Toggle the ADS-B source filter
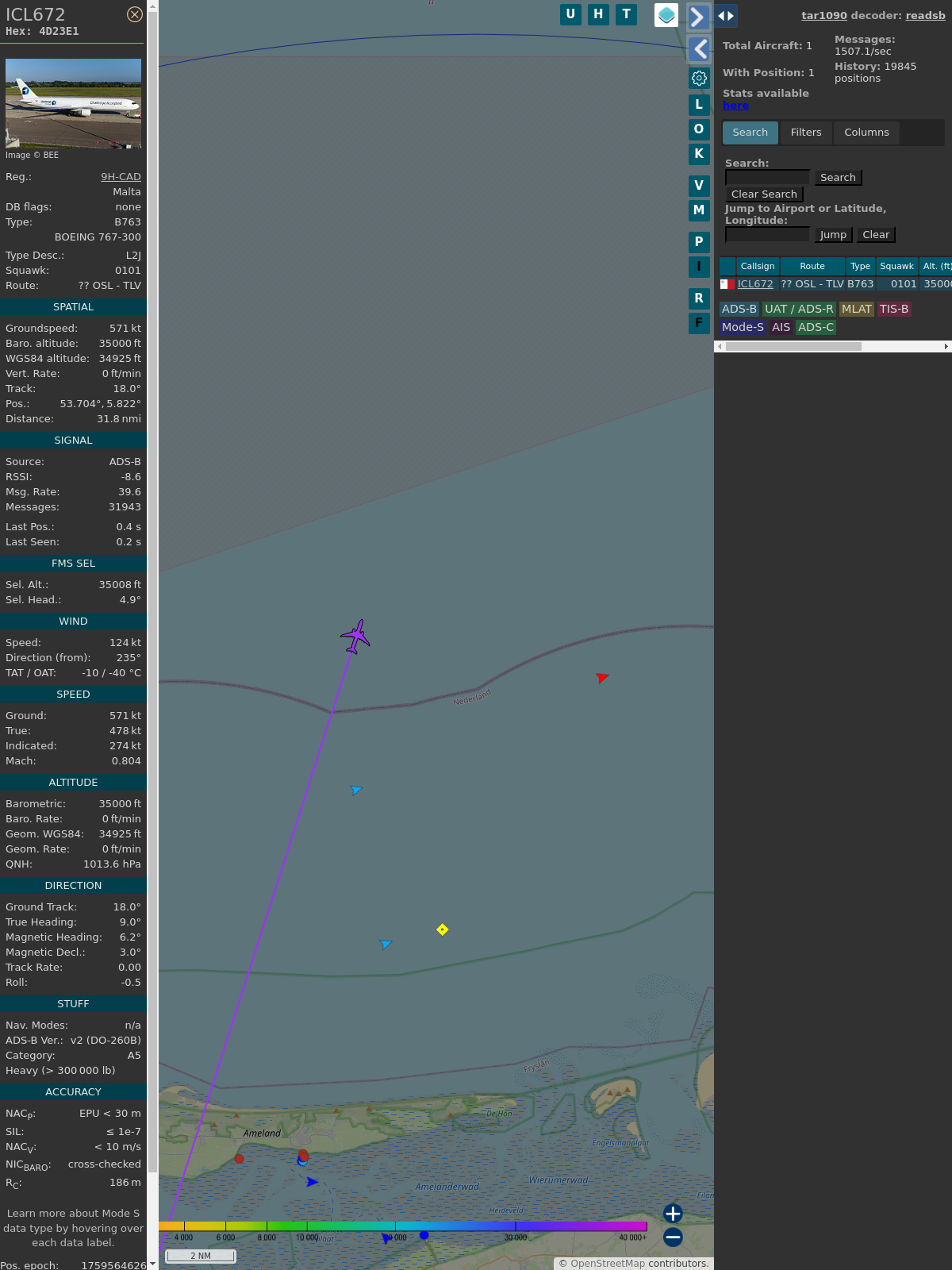952x1270 pixels. pyautogui.click(x=739, y=309)
